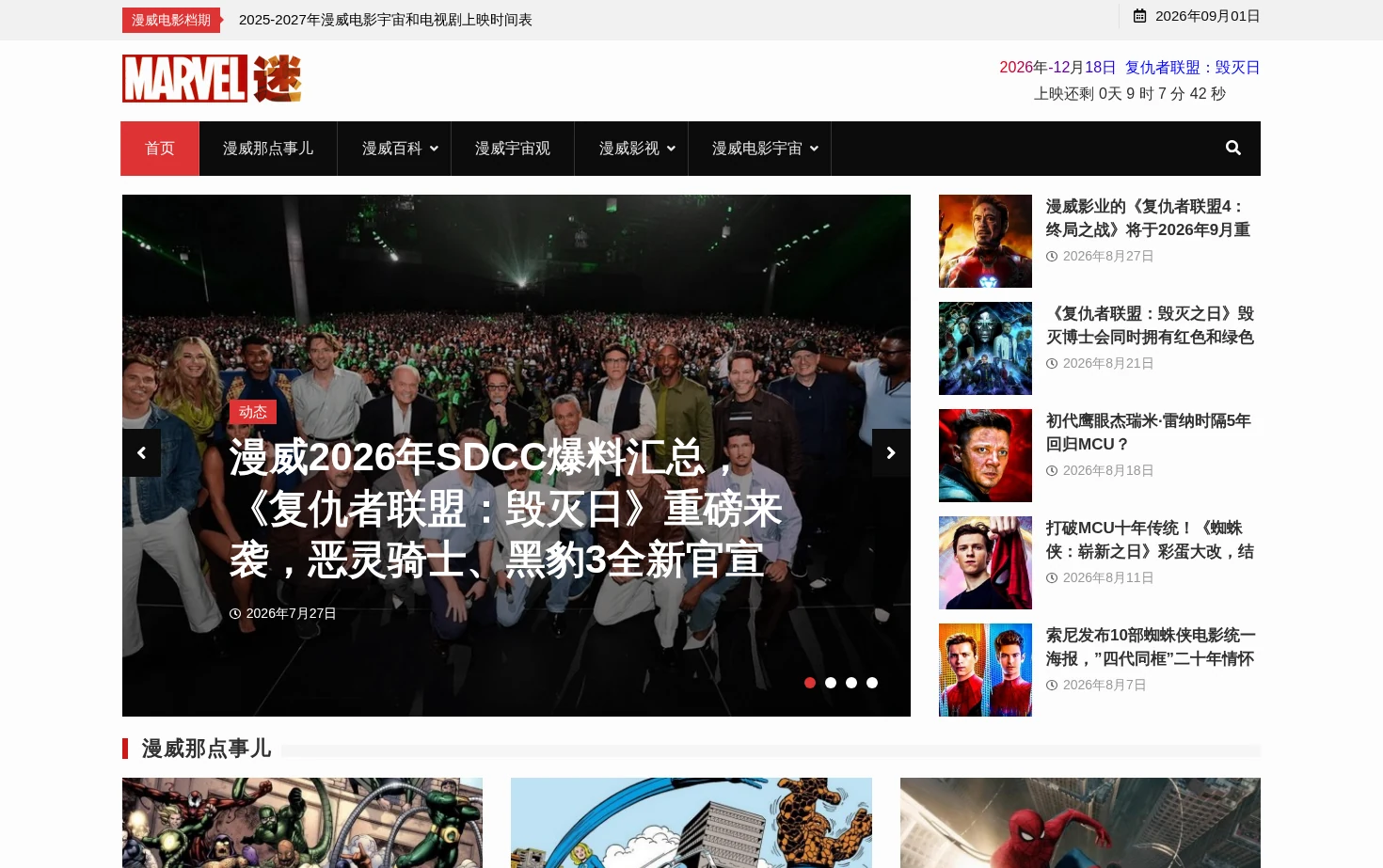
Task: Expand the 漫威百科 dropdown arrow
Action: tap(434, 149)
